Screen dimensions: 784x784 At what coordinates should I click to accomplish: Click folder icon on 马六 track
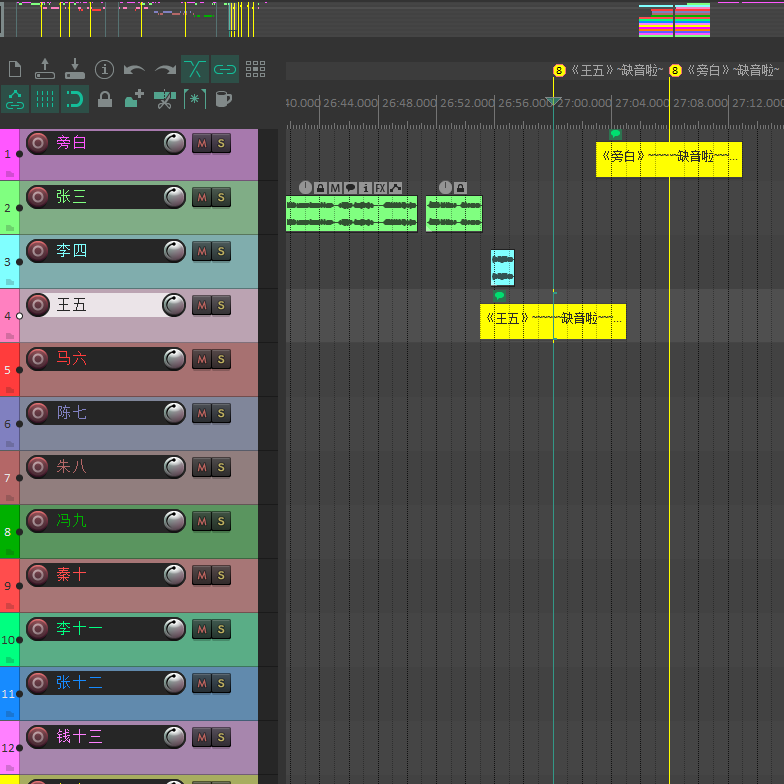pyautogui.click(x=10, y=390)
